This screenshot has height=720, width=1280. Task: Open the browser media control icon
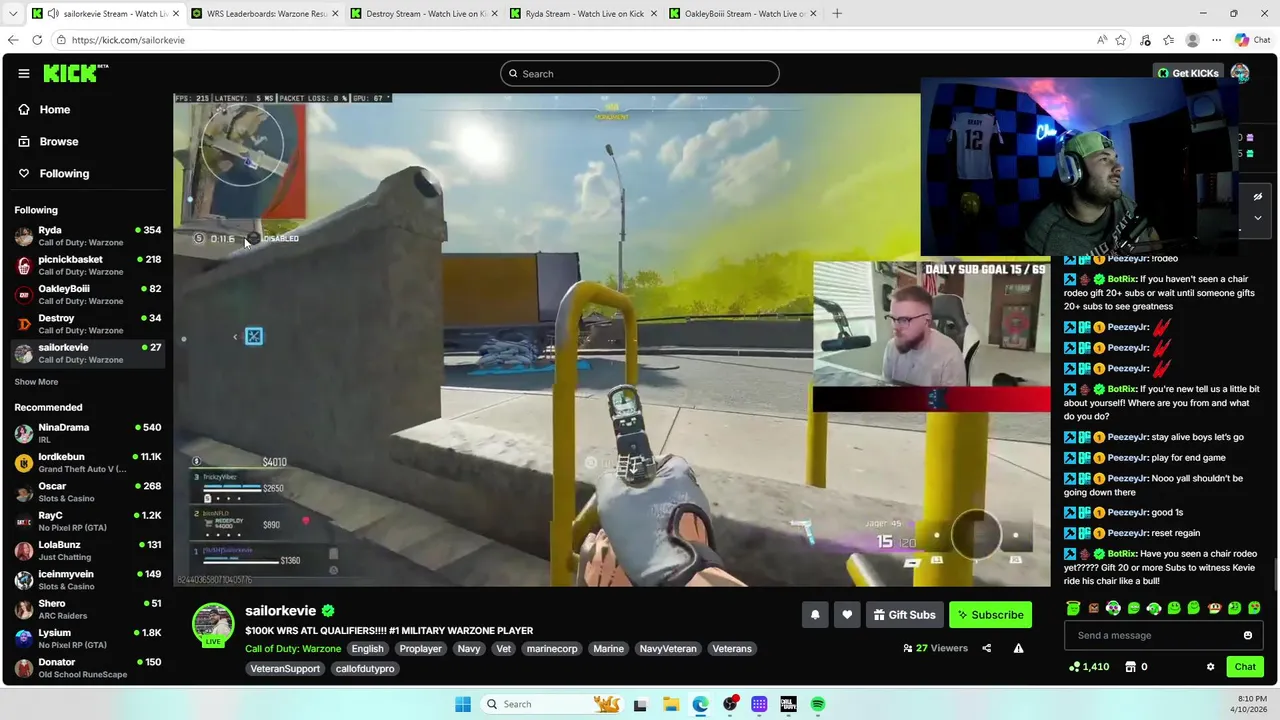pos(1145,40)
